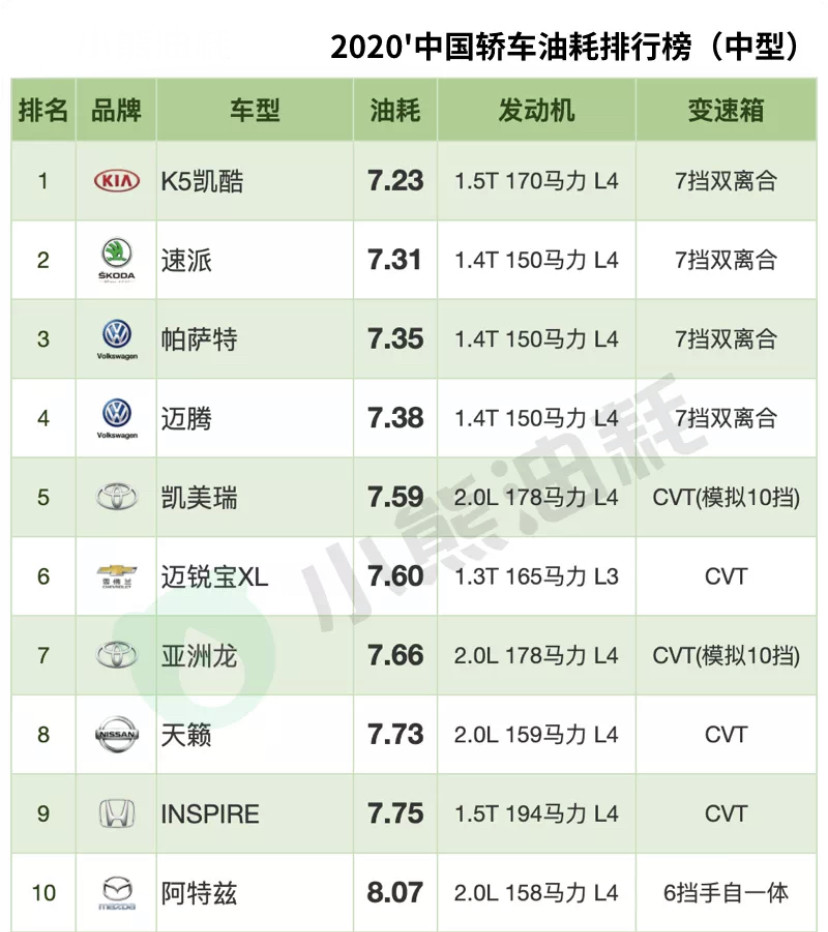
Task: Click the fuel value 7.60
Action: point(395,576)
